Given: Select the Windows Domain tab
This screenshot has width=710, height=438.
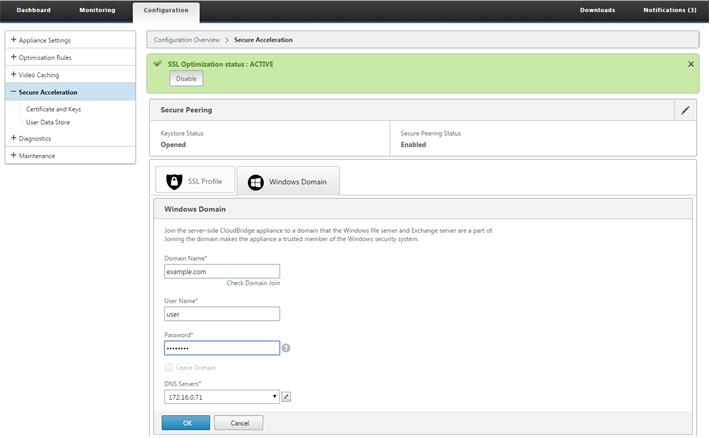Looking at the screenshot, I should click(x=288, y=181).
